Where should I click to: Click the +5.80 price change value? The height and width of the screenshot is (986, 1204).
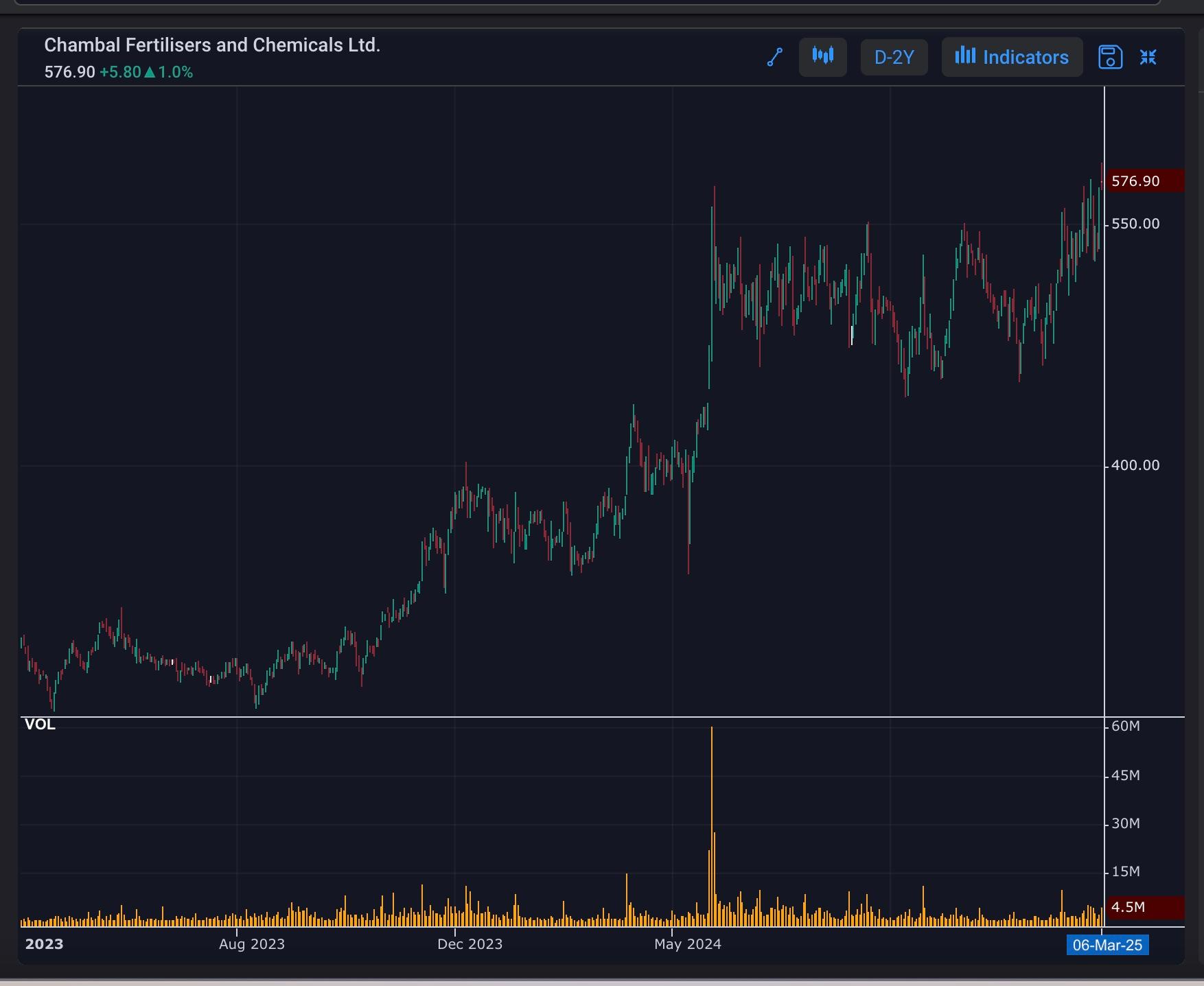click(x=120, y=72)
